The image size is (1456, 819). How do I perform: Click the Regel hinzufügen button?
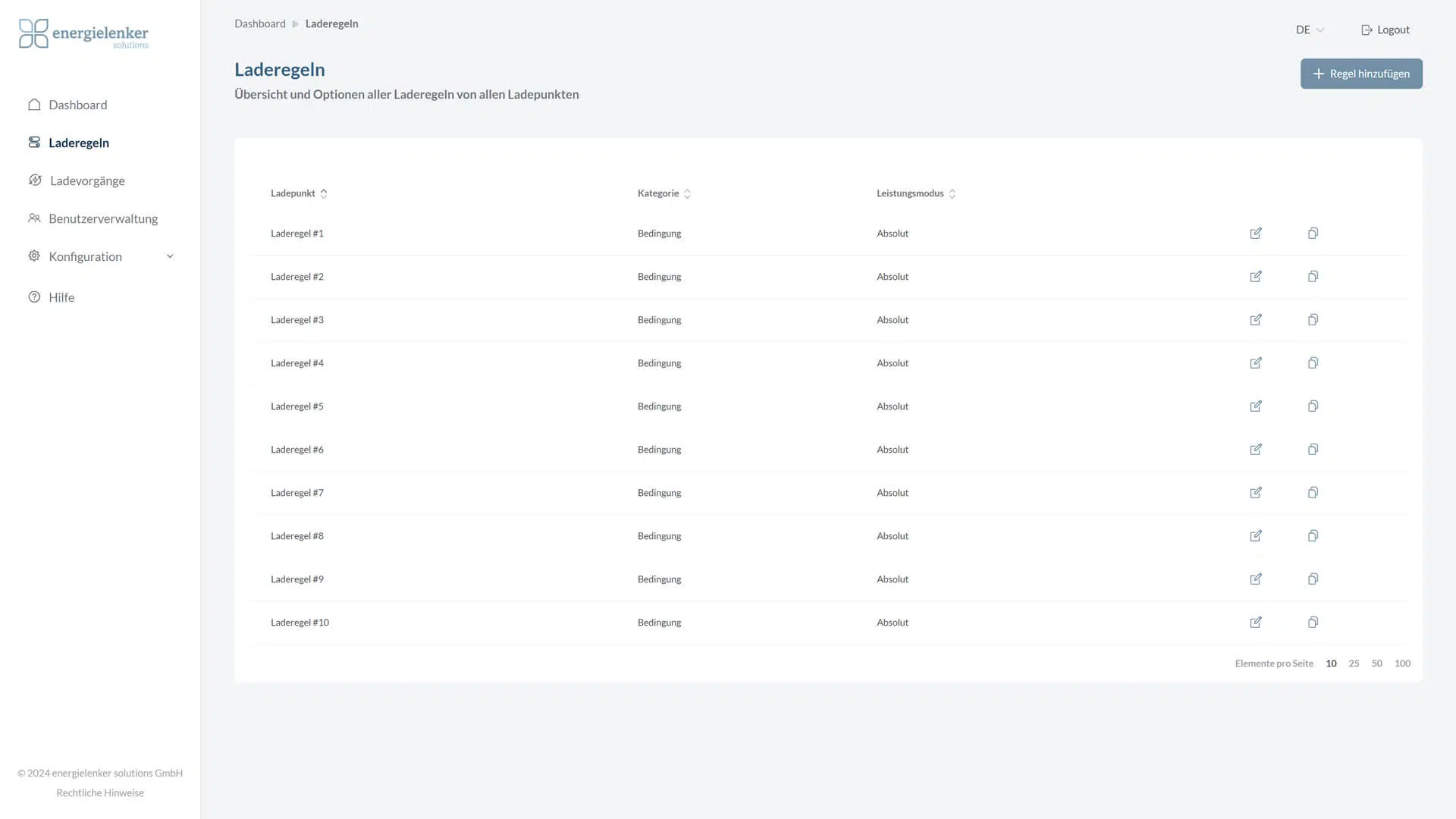click(x=1361, y=74)
